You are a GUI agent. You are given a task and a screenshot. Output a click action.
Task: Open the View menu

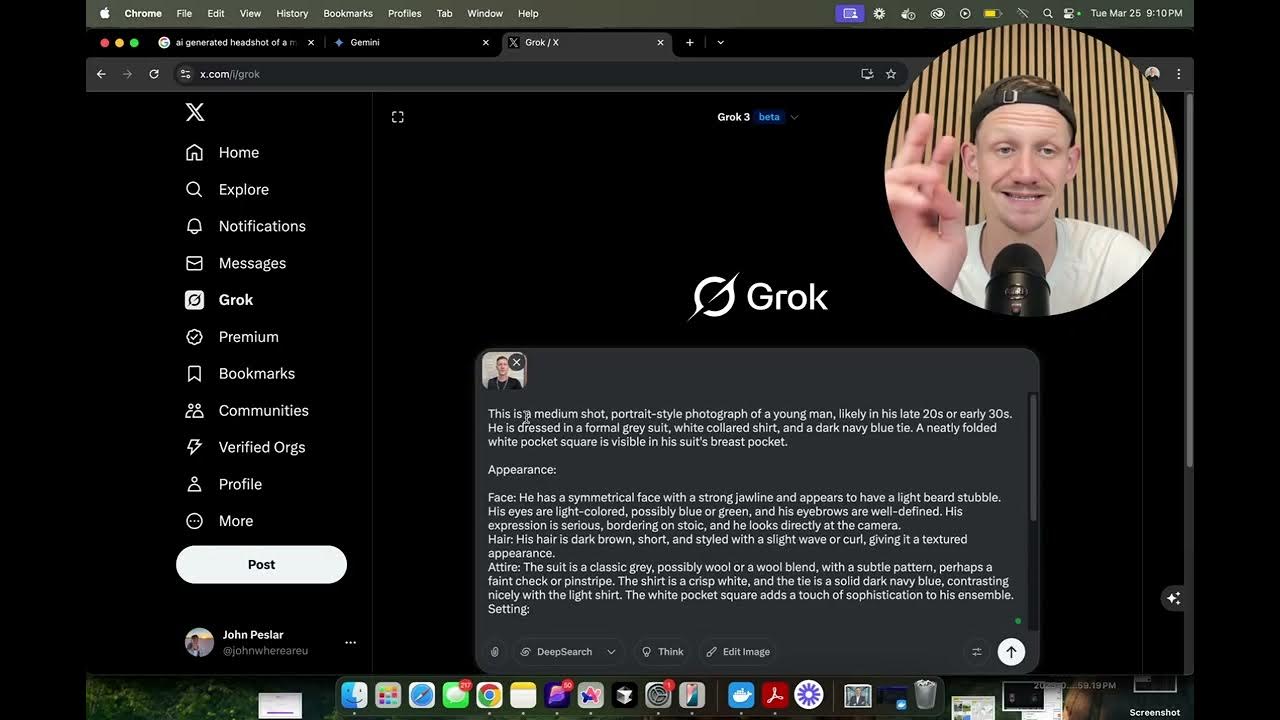(250, 13)
